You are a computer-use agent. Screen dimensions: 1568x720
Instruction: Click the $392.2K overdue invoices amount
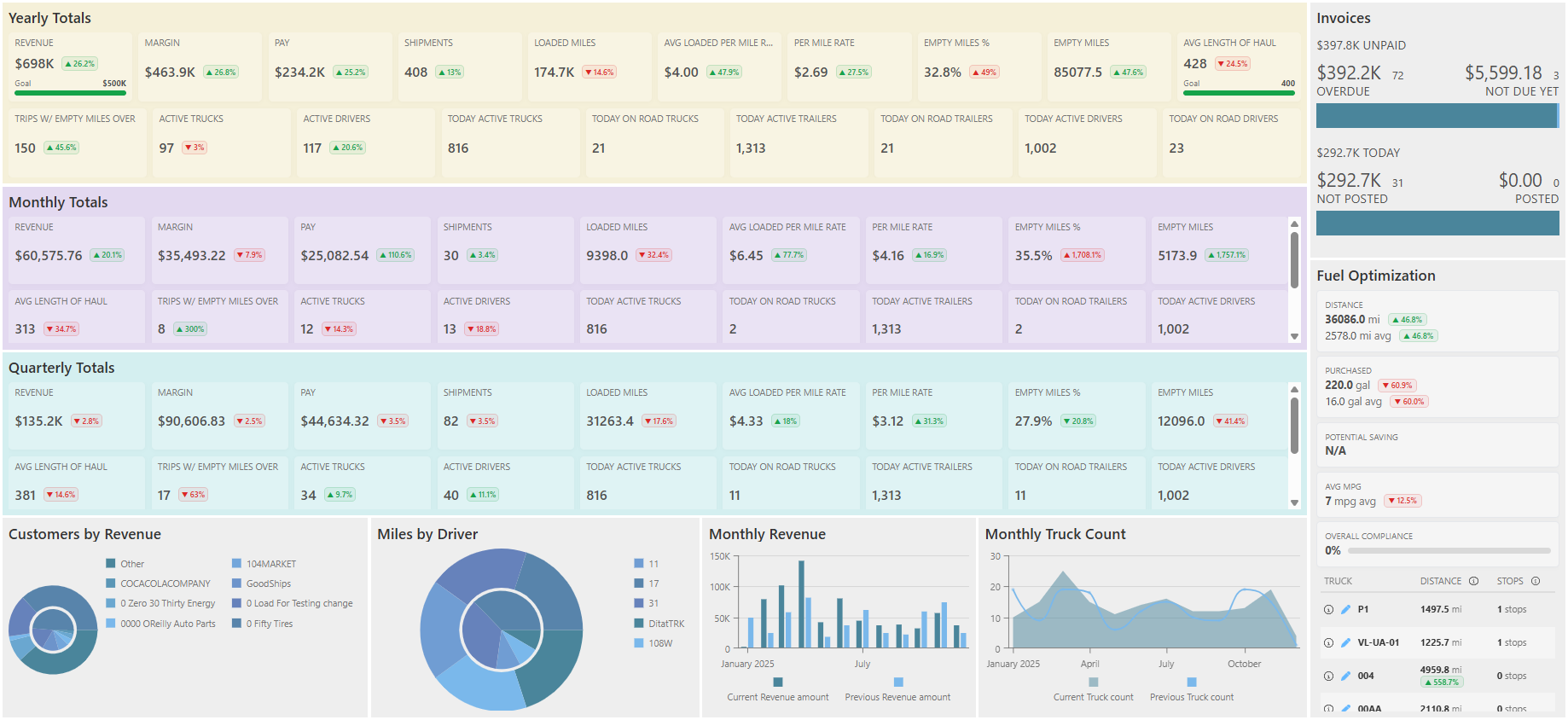pos(1348,73)
